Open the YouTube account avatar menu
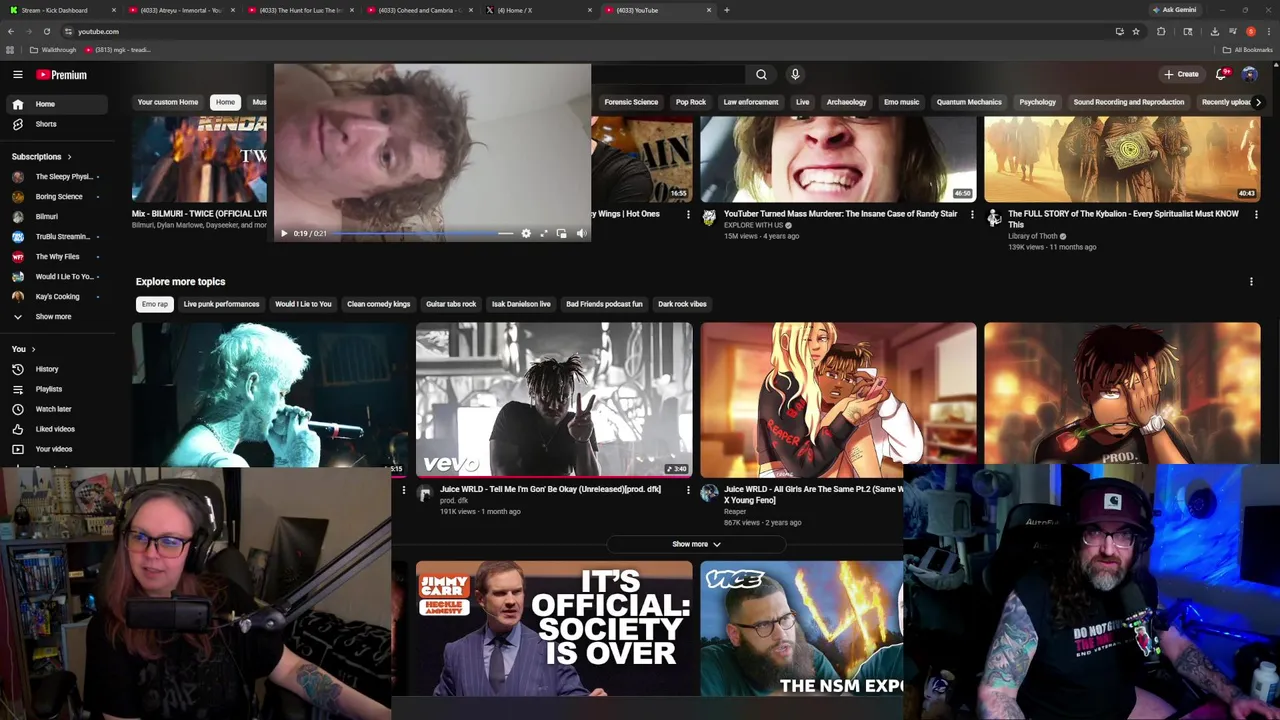The height and width of the screenshot is (720, 1280). pyautogui.click(x=1250, y=74)
